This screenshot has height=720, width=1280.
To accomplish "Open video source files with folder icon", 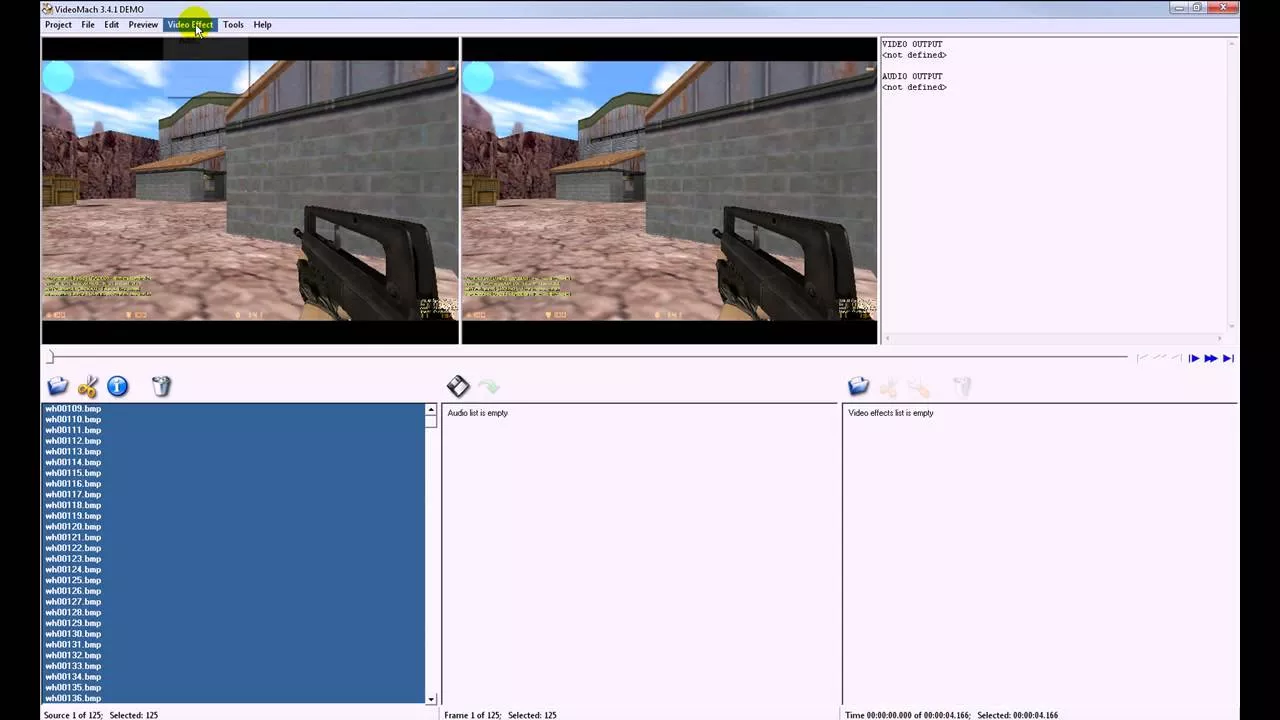I will (58, 386).
